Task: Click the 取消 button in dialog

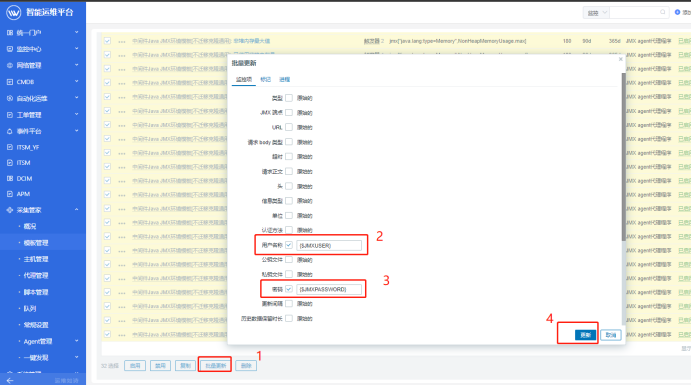Action: pyautogui.click(x=611, y=335)
